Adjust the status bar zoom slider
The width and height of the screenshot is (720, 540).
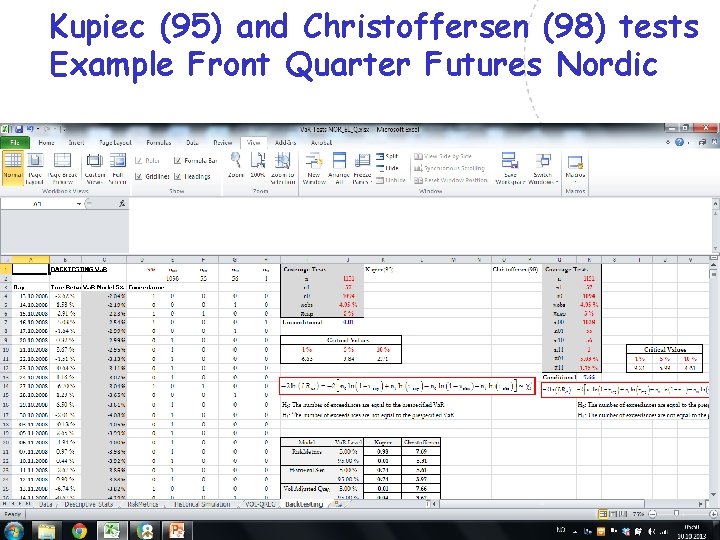676,514
